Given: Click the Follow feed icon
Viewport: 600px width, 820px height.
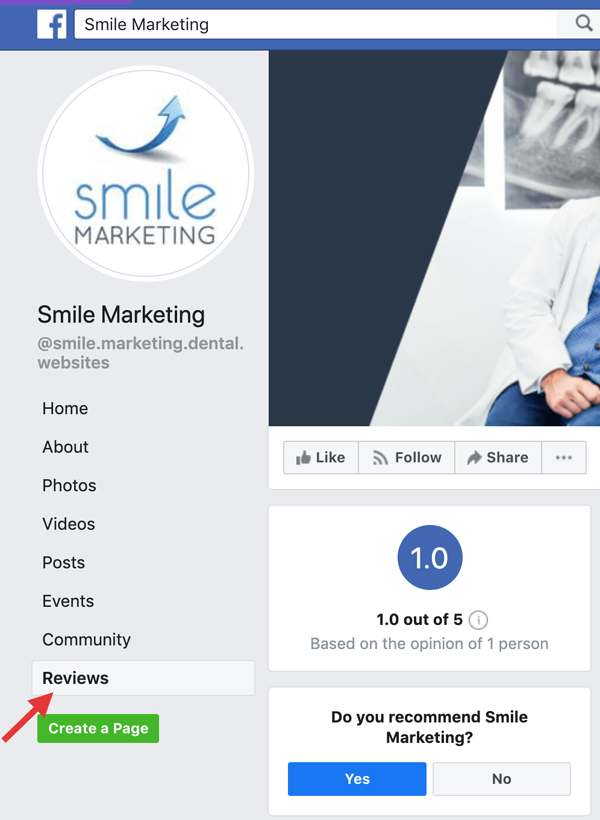Looking at the screenshot, I should [380, 458].
